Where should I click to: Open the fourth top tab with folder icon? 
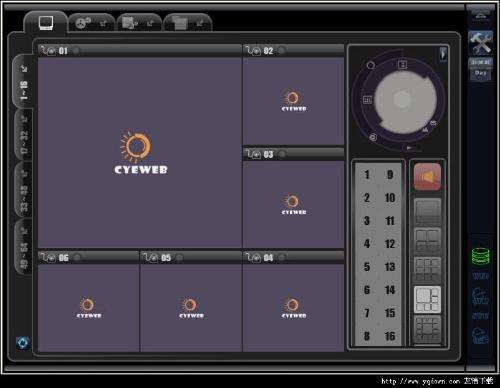(x=179, y=23)
